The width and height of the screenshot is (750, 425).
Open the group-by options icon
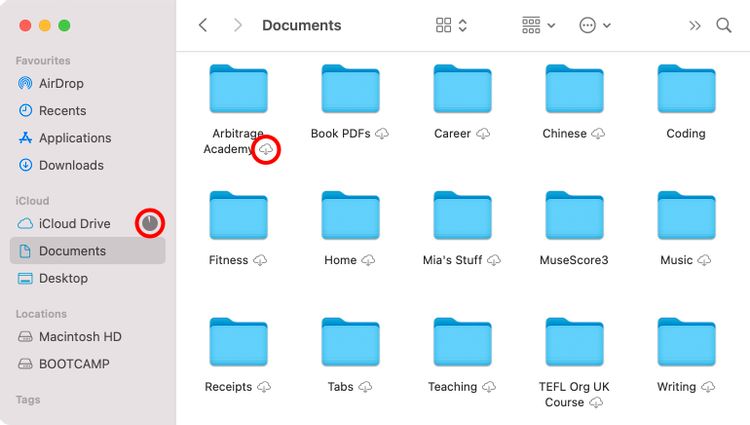pos(531,25)
